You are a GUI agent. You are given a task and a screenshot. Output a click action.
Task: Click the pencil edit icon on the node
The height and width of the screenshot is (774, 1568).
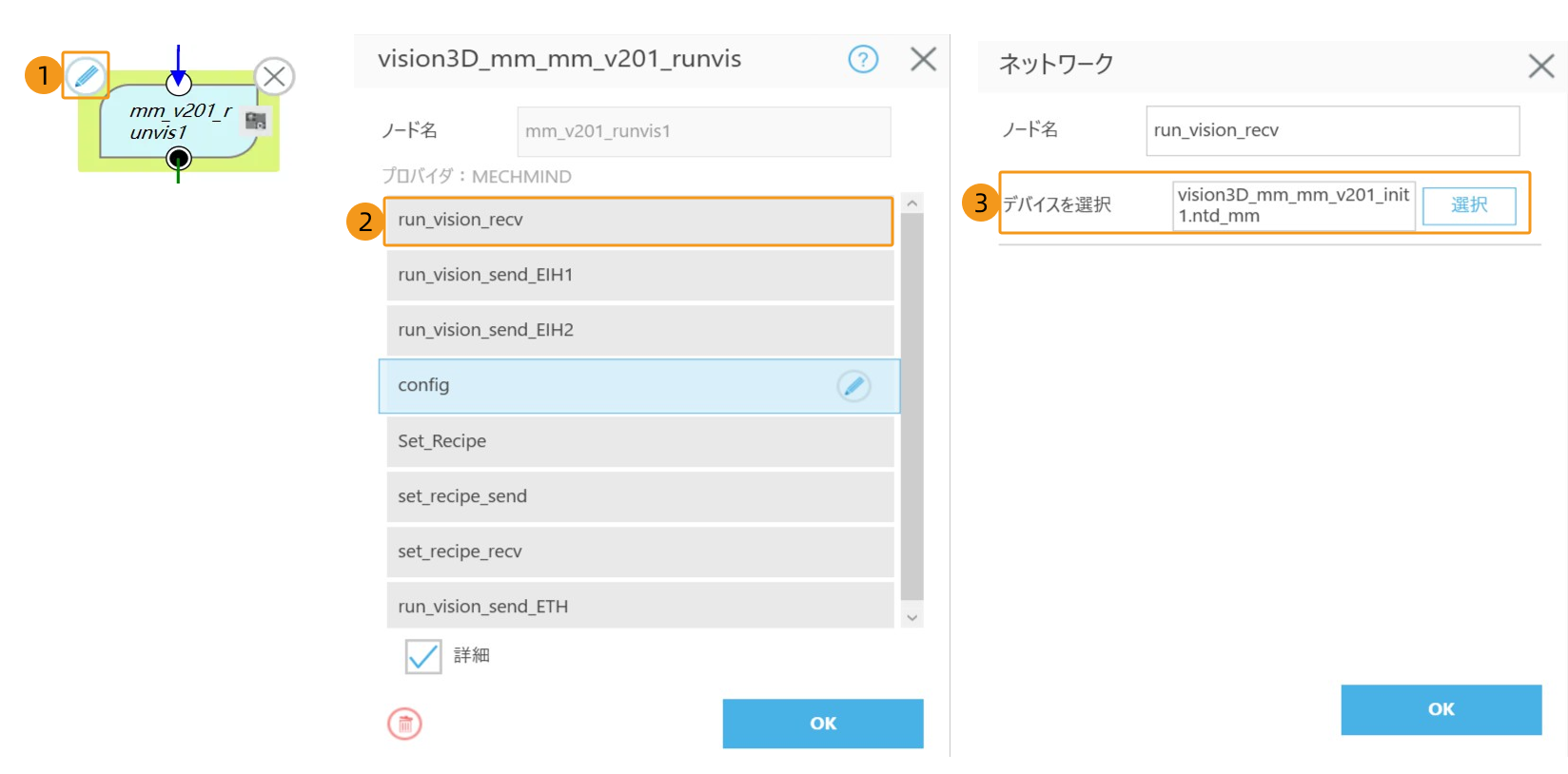tap(86, 75)
